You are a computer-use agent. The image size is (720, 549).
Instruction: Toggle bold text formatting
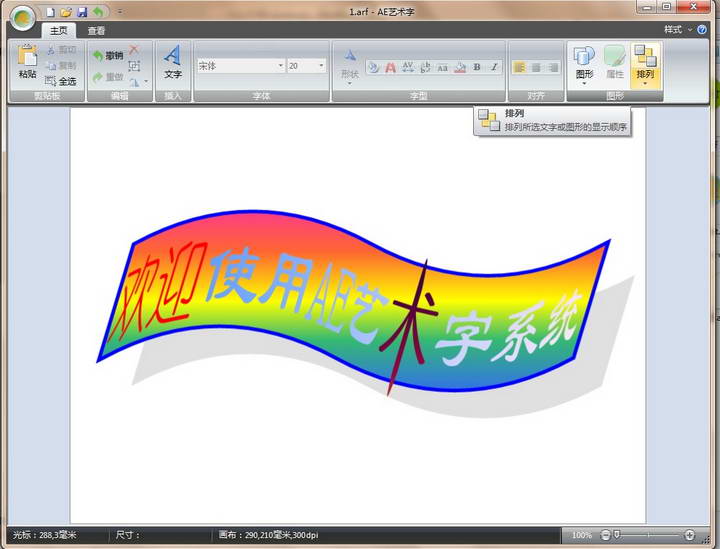pyautogui.click(x=477, y=67)
